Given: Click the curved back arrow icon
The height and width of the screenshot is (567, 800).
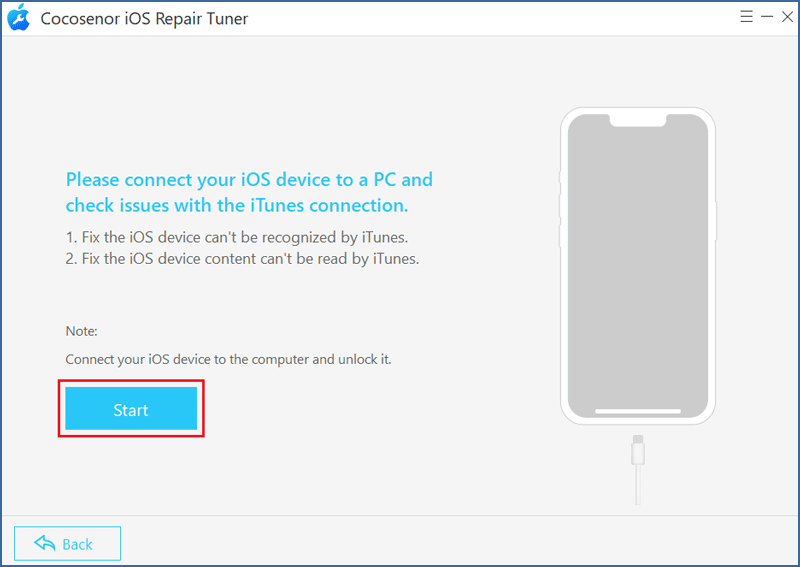Looking at the screenshot, I should [45, 544].
